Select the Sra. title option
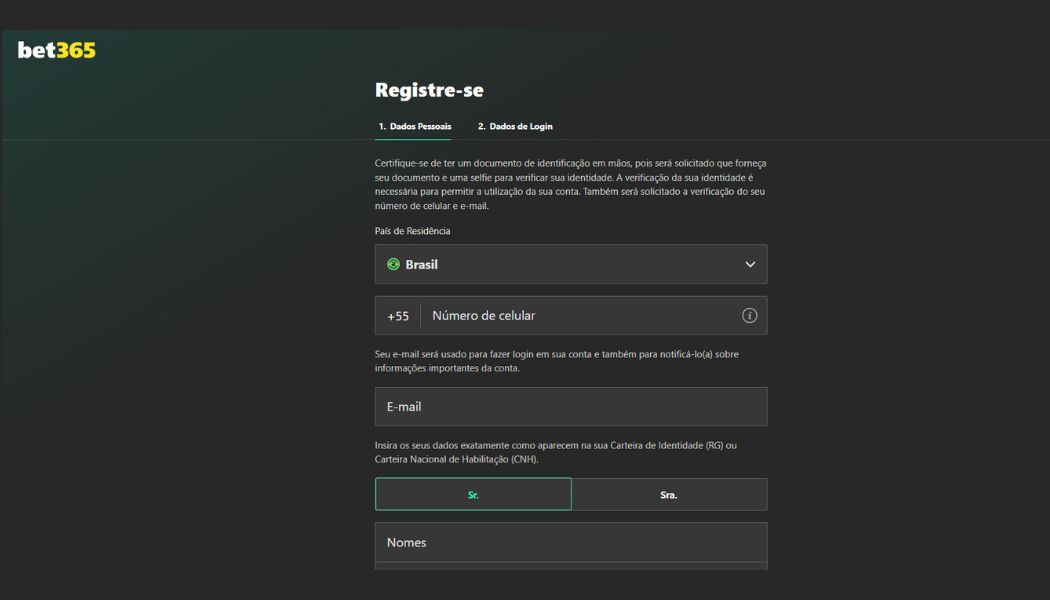The height and width of the screenshot is (600, 1050). click(x=669, y=495)
